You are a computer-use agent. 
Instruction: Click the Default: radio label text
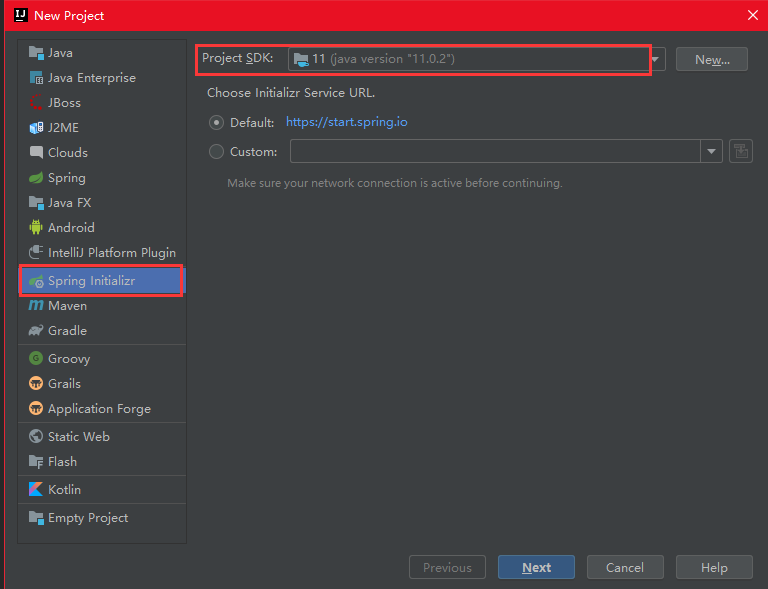point(252,122)
